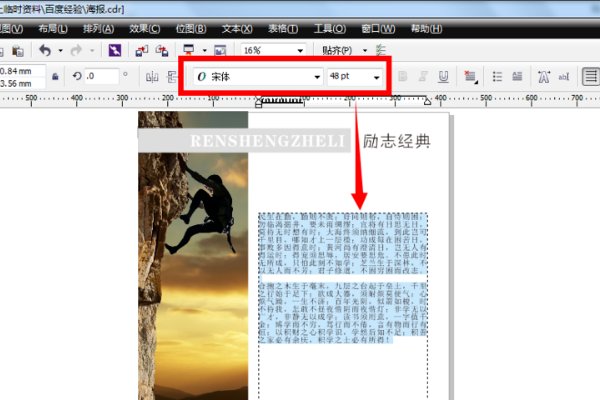Mirror text vertically
Screen dimensions: 600x400
coord(172,77)
